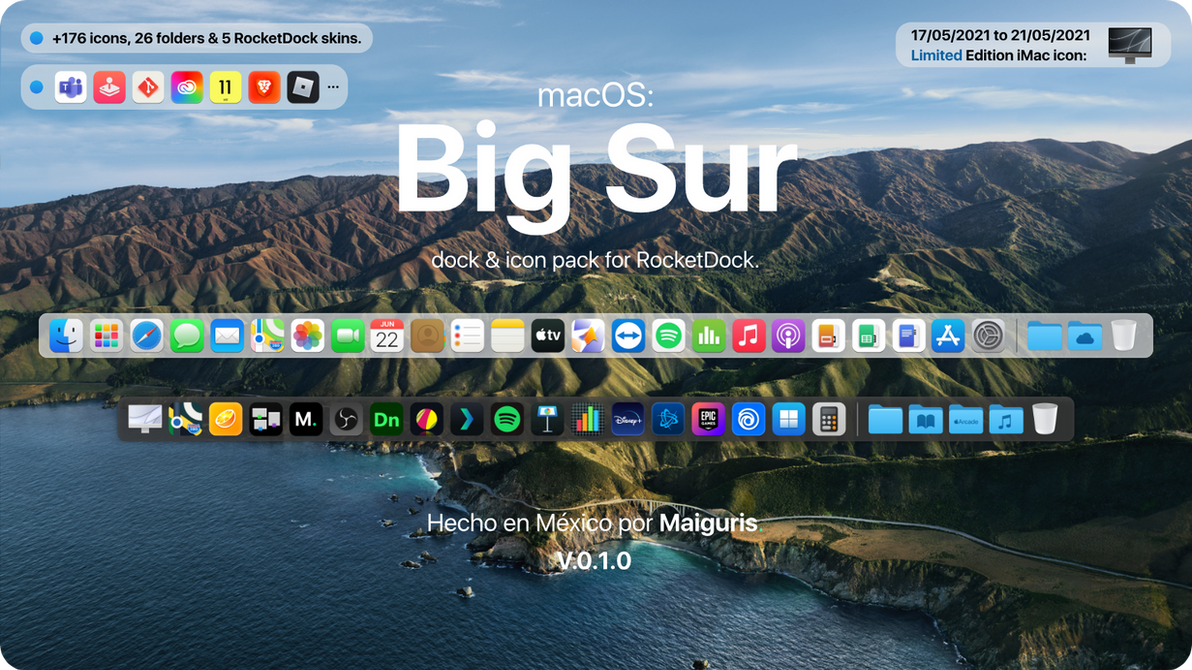Open Launchpad from the light dock

pos(106,335)
